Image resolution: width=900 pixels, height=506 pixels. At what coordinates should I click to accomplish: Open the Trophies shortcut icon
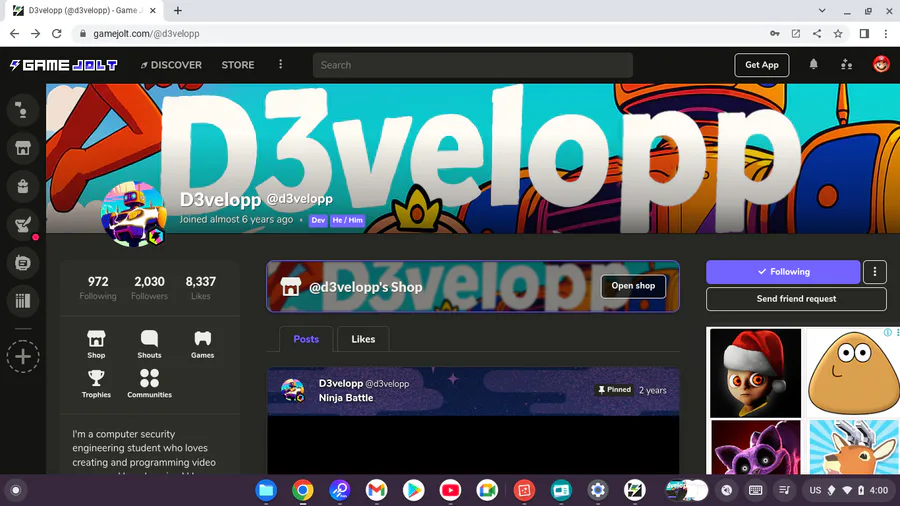(x=96, y=383)
